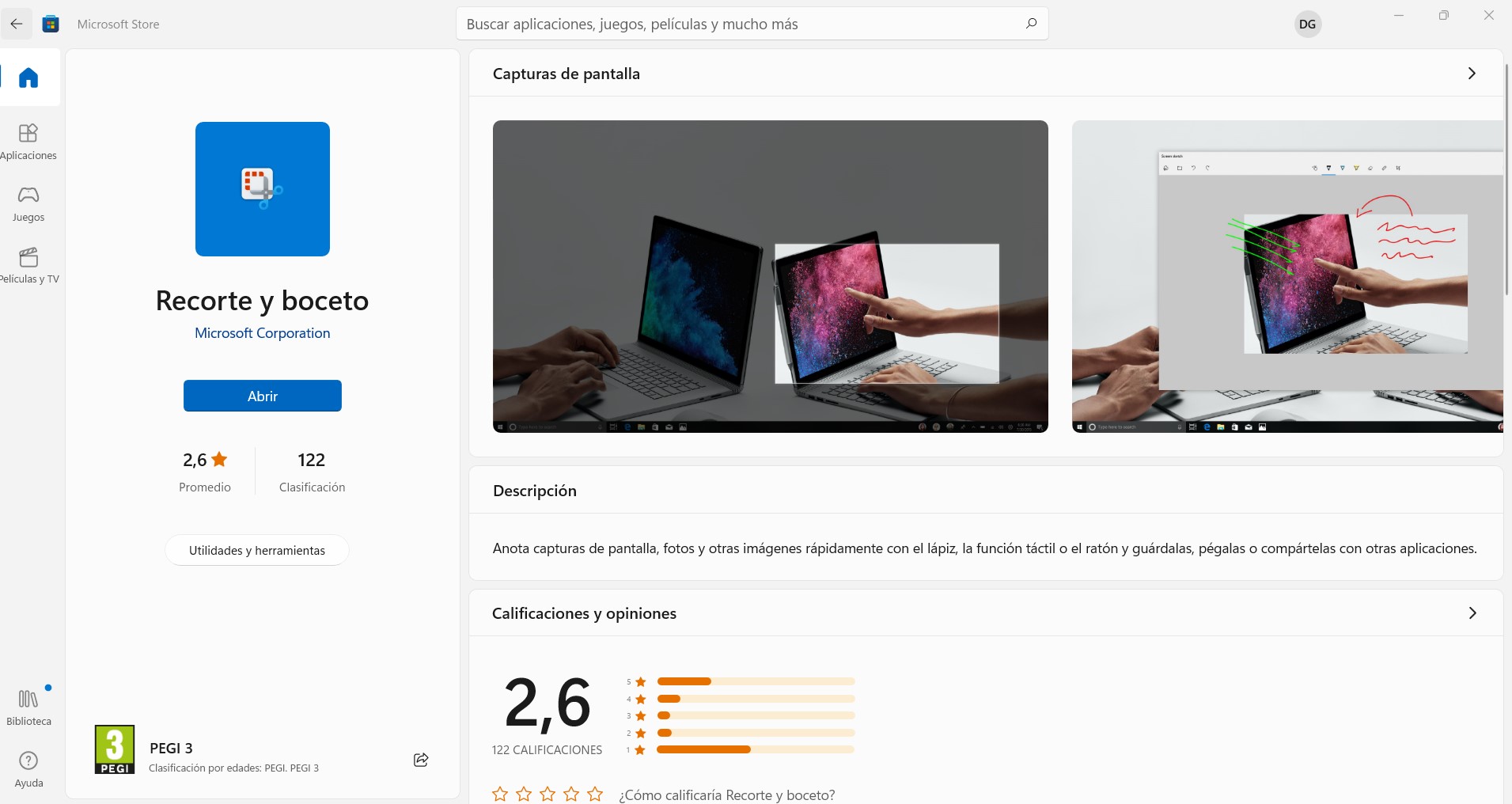Screen dimensions: 1512x804
Task: Go to the Home (Inicio) sidebar icon
Action: tap(28, 78)
